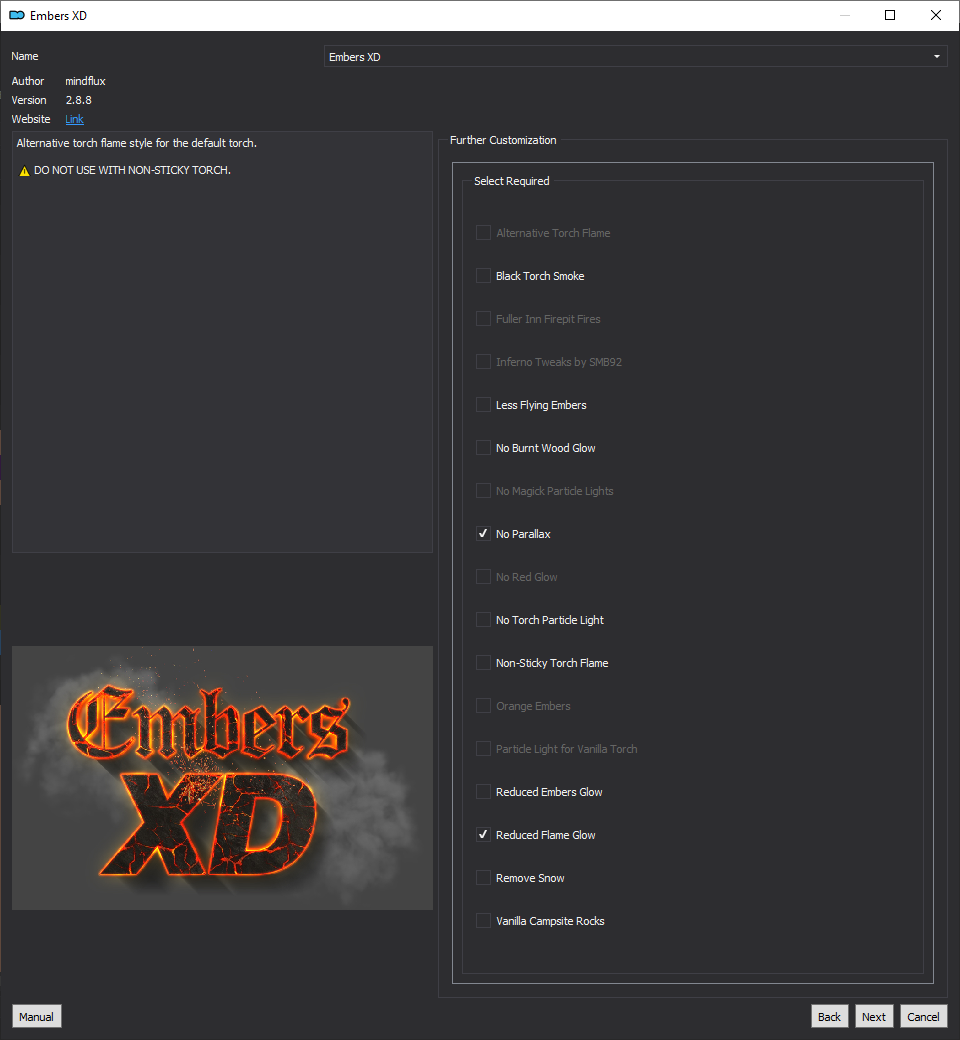
Task: Proceed with the Next button
Action: coord(874,1016)
